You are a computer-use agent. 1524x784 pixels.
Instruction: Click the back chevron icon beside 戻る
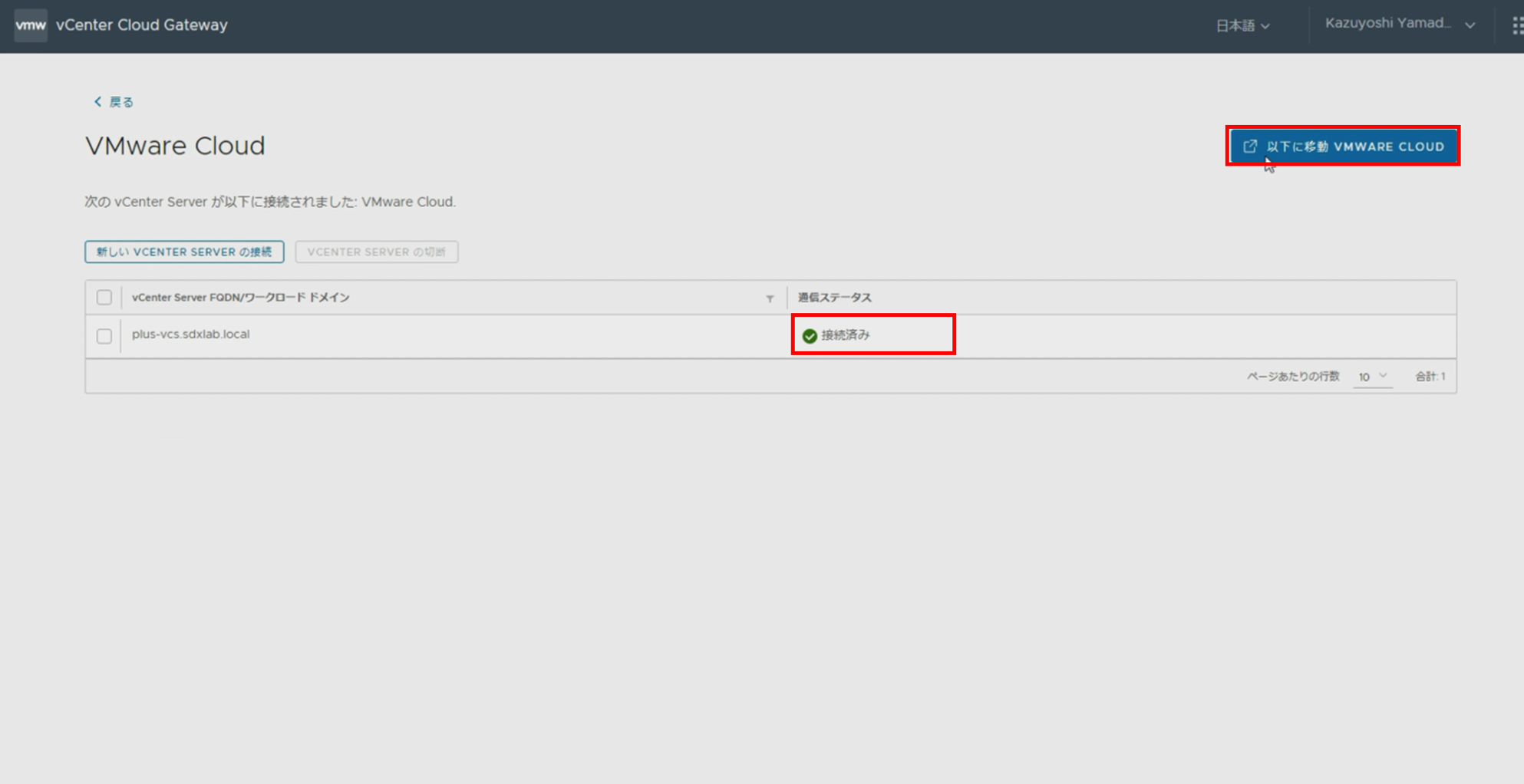97,101
